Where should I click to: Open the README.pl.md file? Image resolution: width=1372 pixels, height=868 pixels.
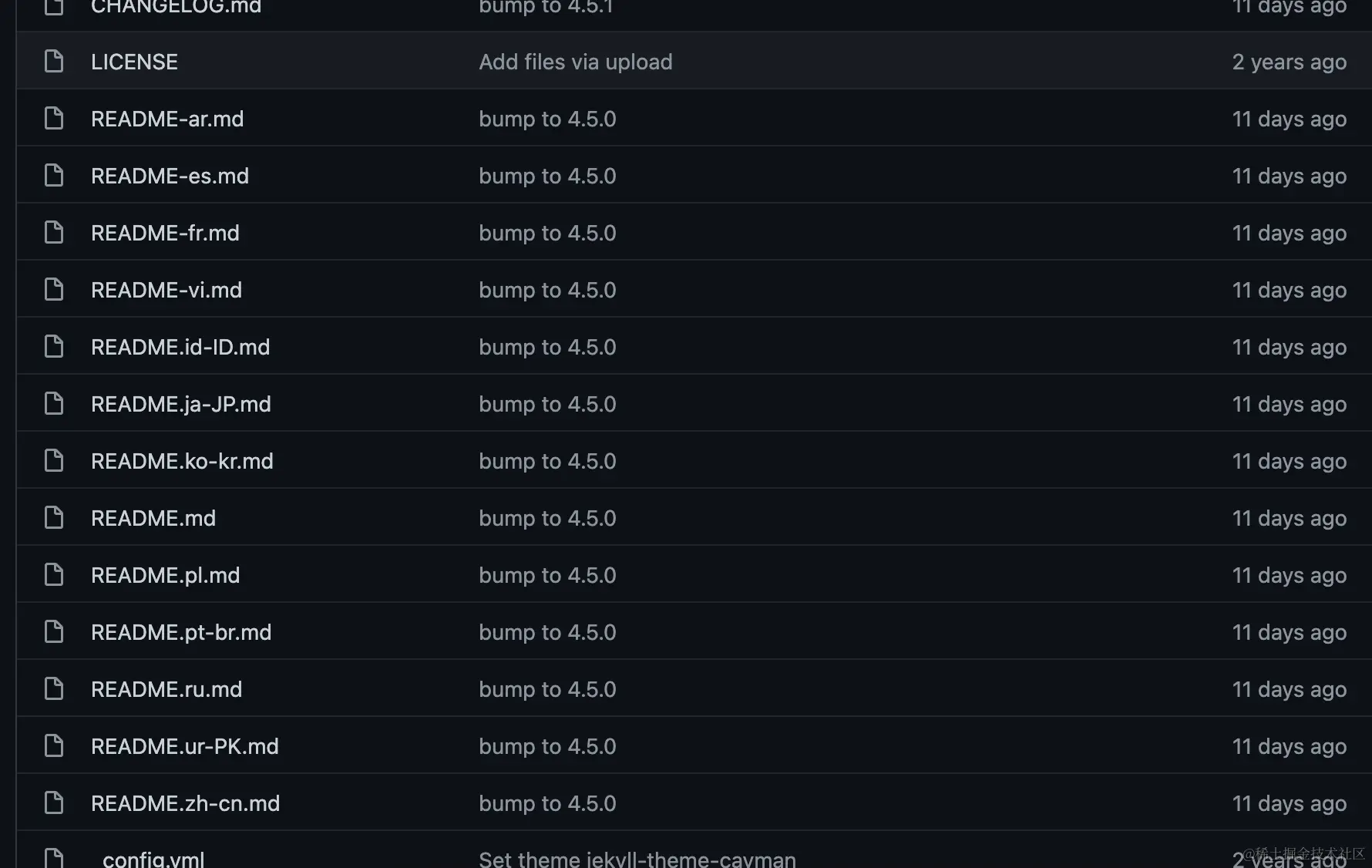click(165, 575)
